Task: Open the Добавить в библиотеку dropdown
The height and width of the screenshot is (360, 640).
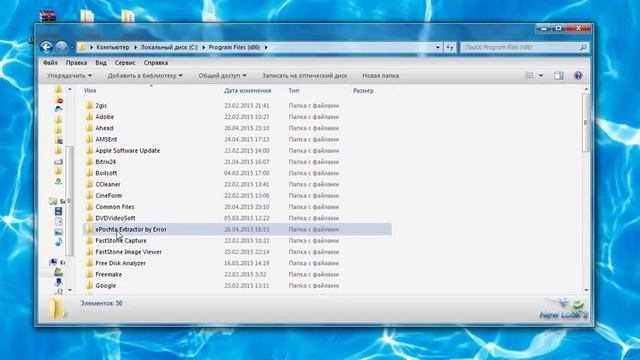Action: coord(145,76)
